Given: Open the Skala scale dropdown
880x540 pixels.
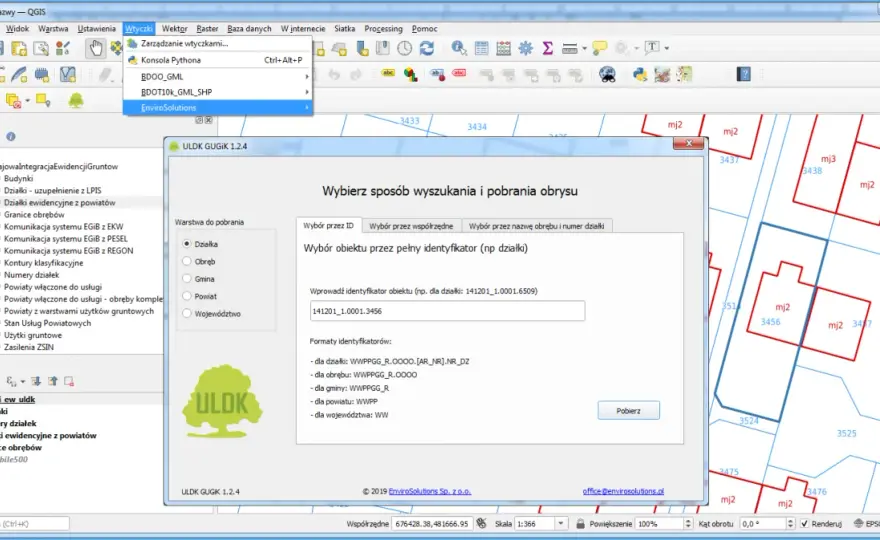Looking at the screenshot, I should point(561,524).
